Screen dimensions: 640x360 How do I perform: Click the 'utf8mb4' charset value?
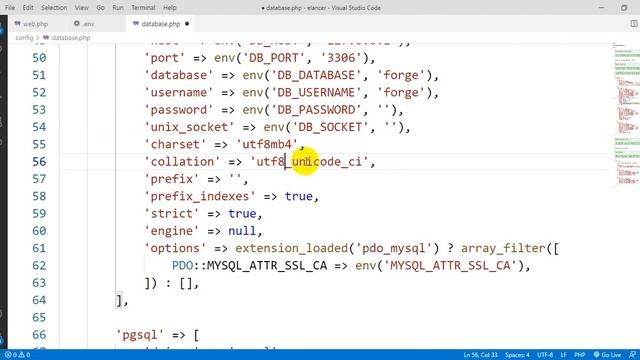point(267,144)
